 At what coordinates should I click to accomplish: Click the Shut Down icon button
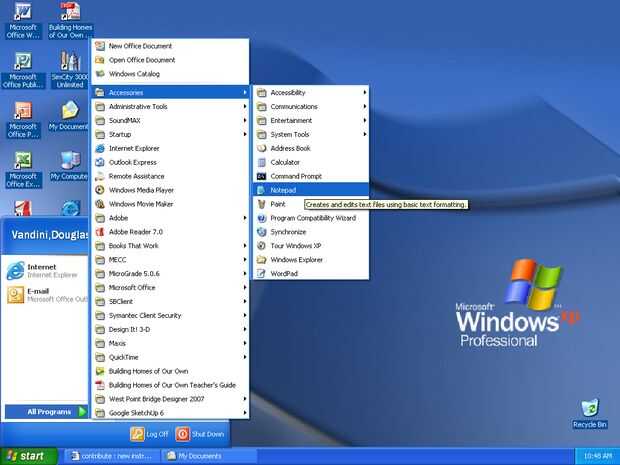coord(183,434)
